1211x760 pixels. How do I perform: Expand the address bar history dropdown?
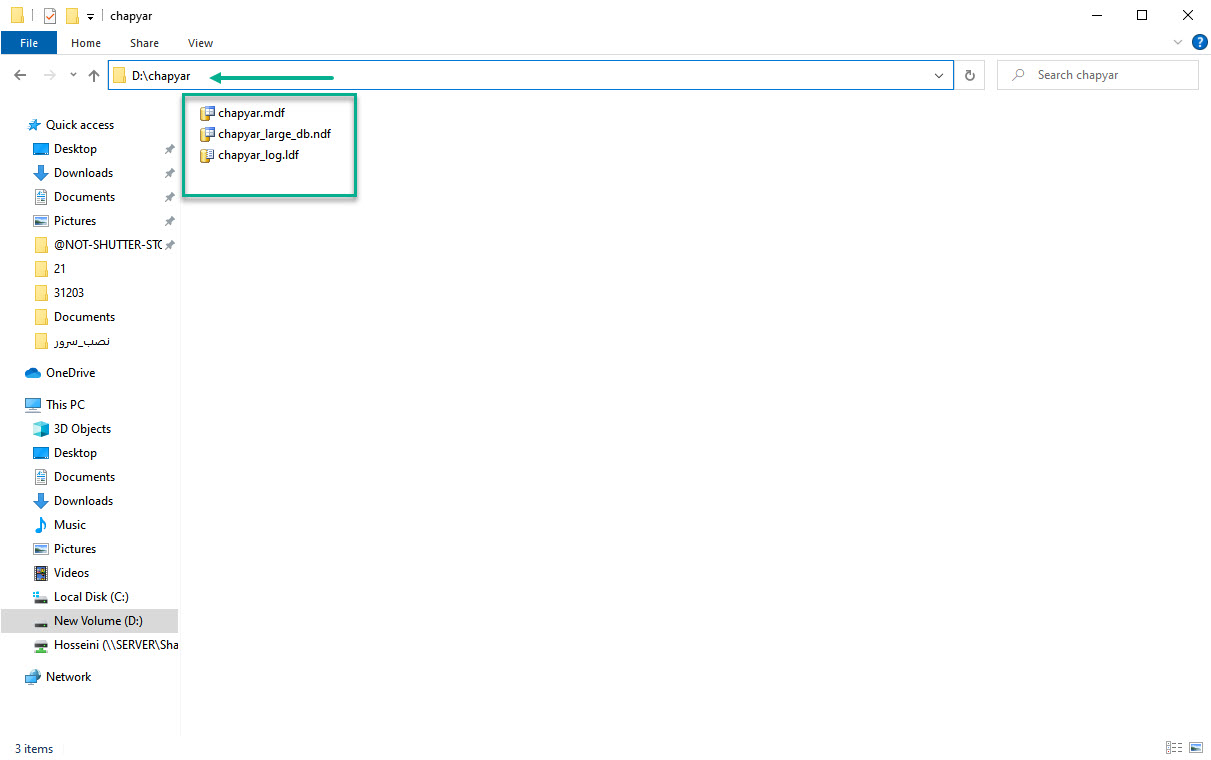tap(939, 75)
